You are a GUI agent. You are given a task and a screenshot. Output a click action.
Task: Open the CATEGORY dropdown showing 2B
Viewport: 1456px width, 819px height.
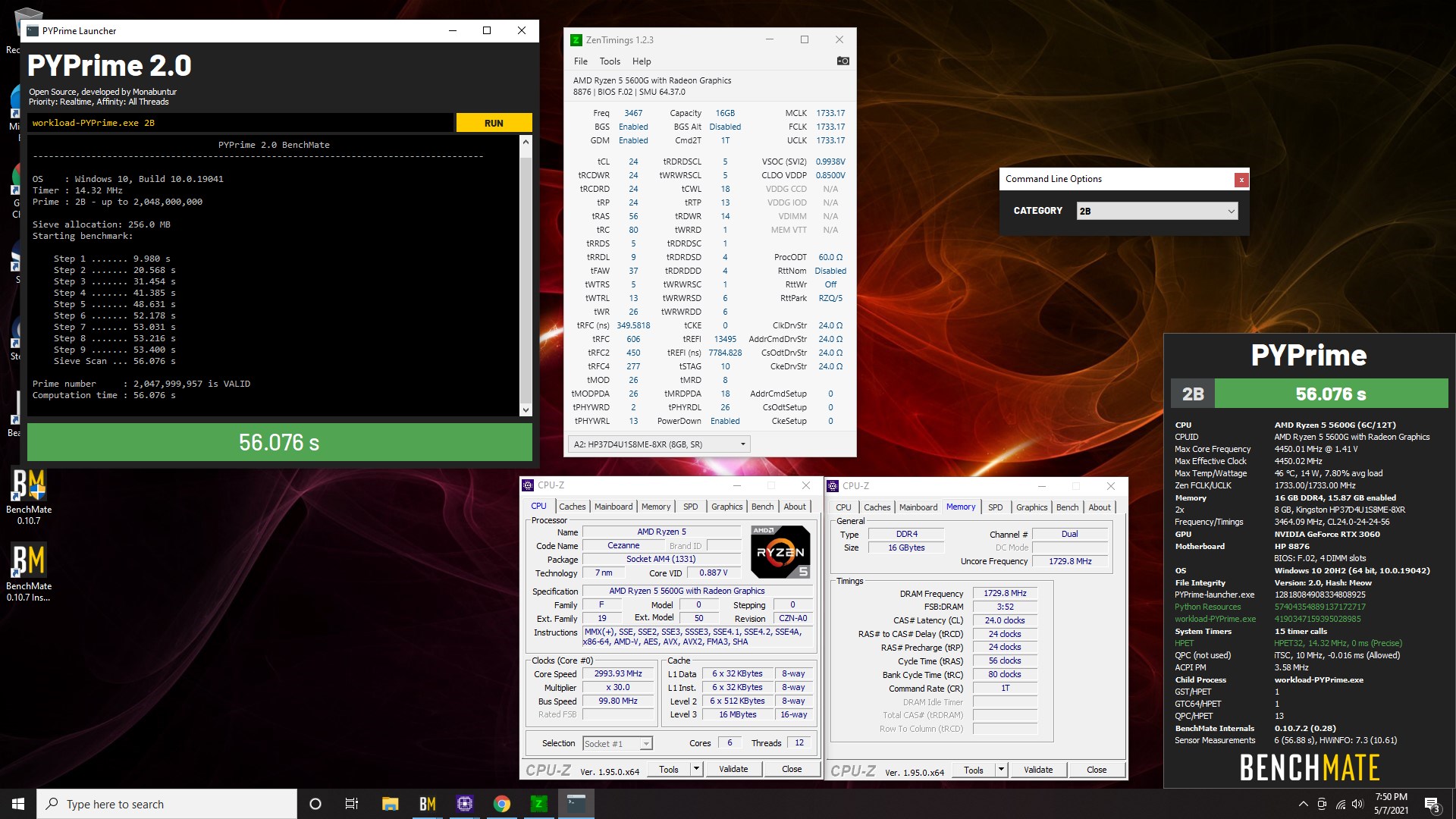(1157, 211)
